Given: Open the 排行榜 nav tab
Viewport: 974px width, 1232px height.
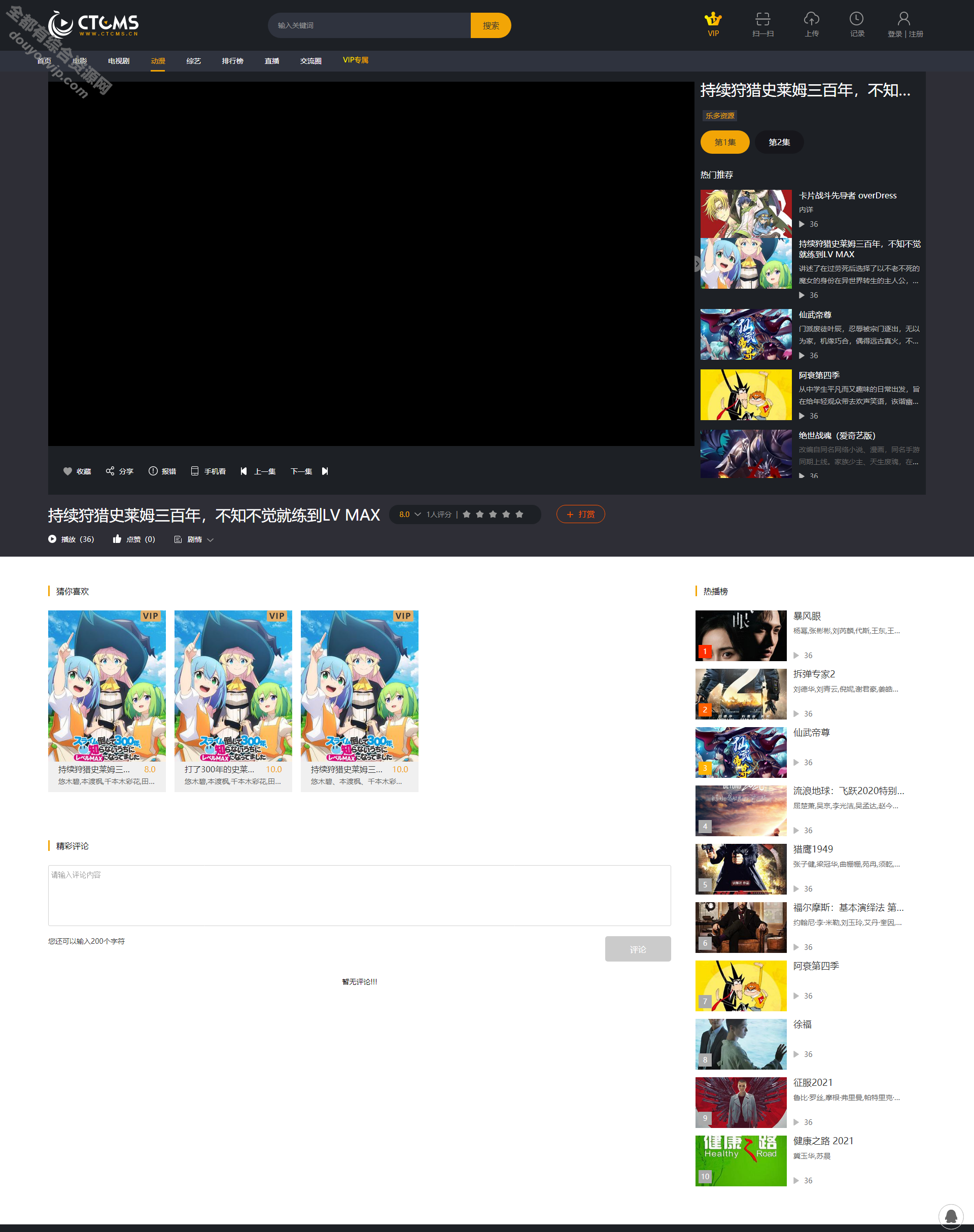Looking at the screenshot, I should click(233, 61).
